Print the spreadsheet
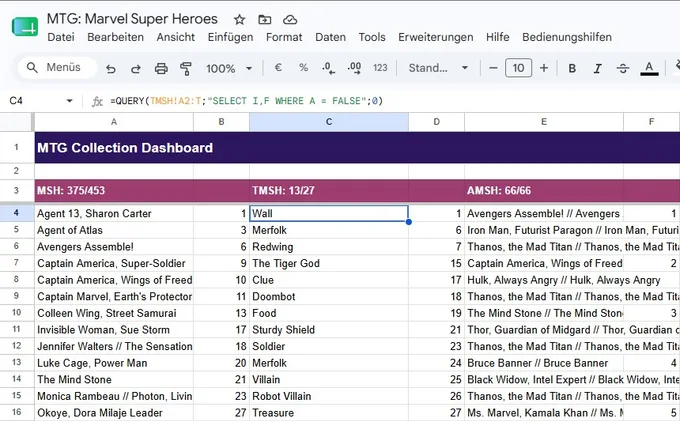680x421 pixels. pos(161,68)
